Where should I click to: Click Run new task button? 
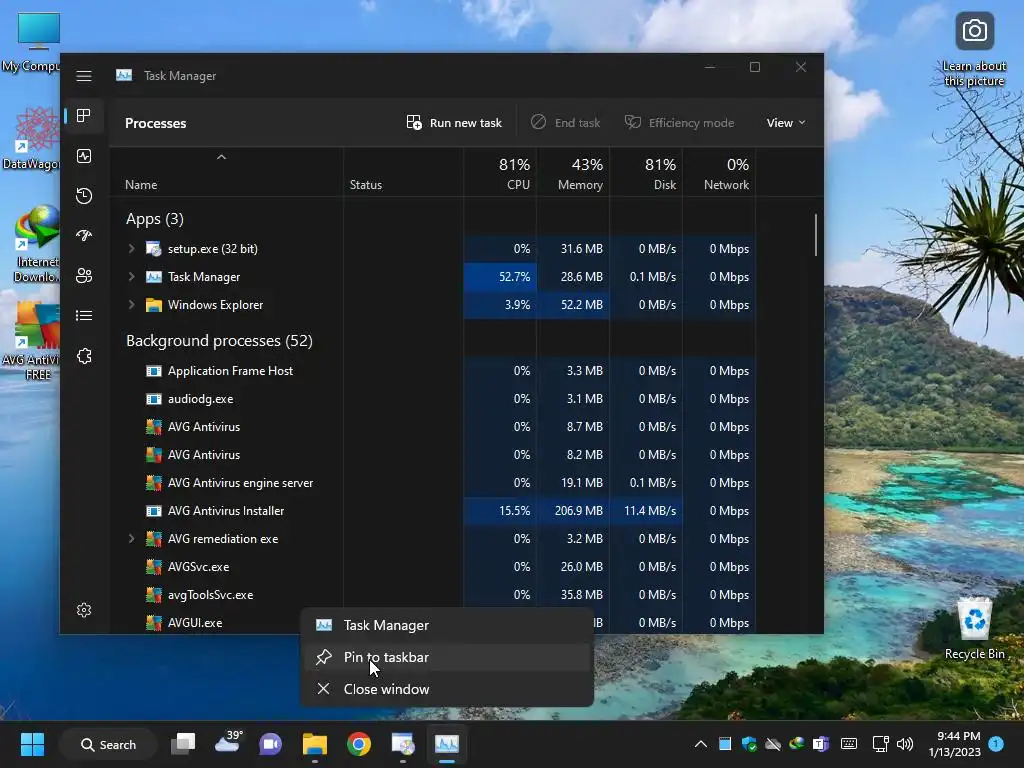tap(454, 123)
